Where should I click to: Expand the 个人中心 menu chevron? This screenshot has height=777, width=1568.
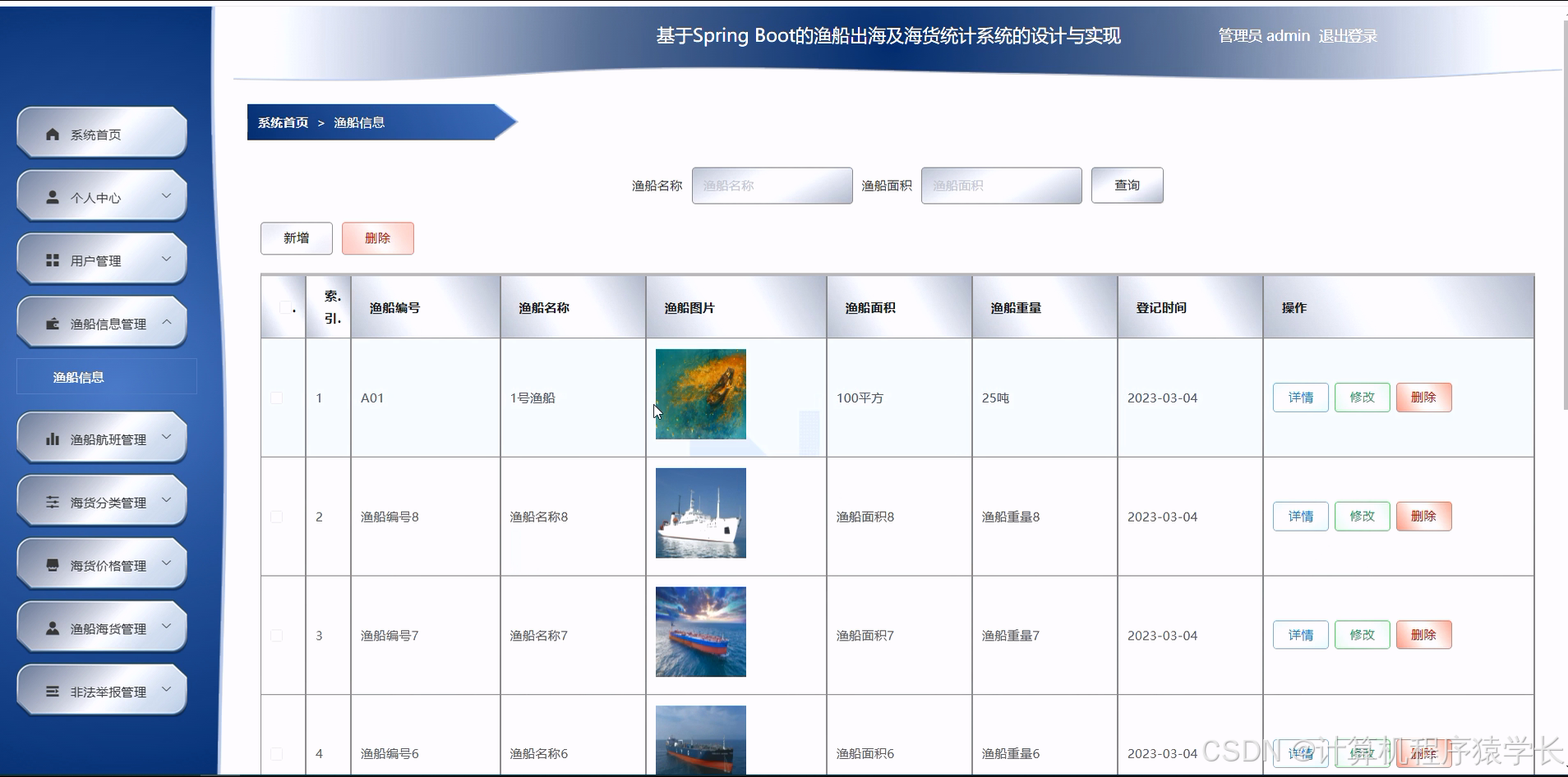[x=167, y=195]
